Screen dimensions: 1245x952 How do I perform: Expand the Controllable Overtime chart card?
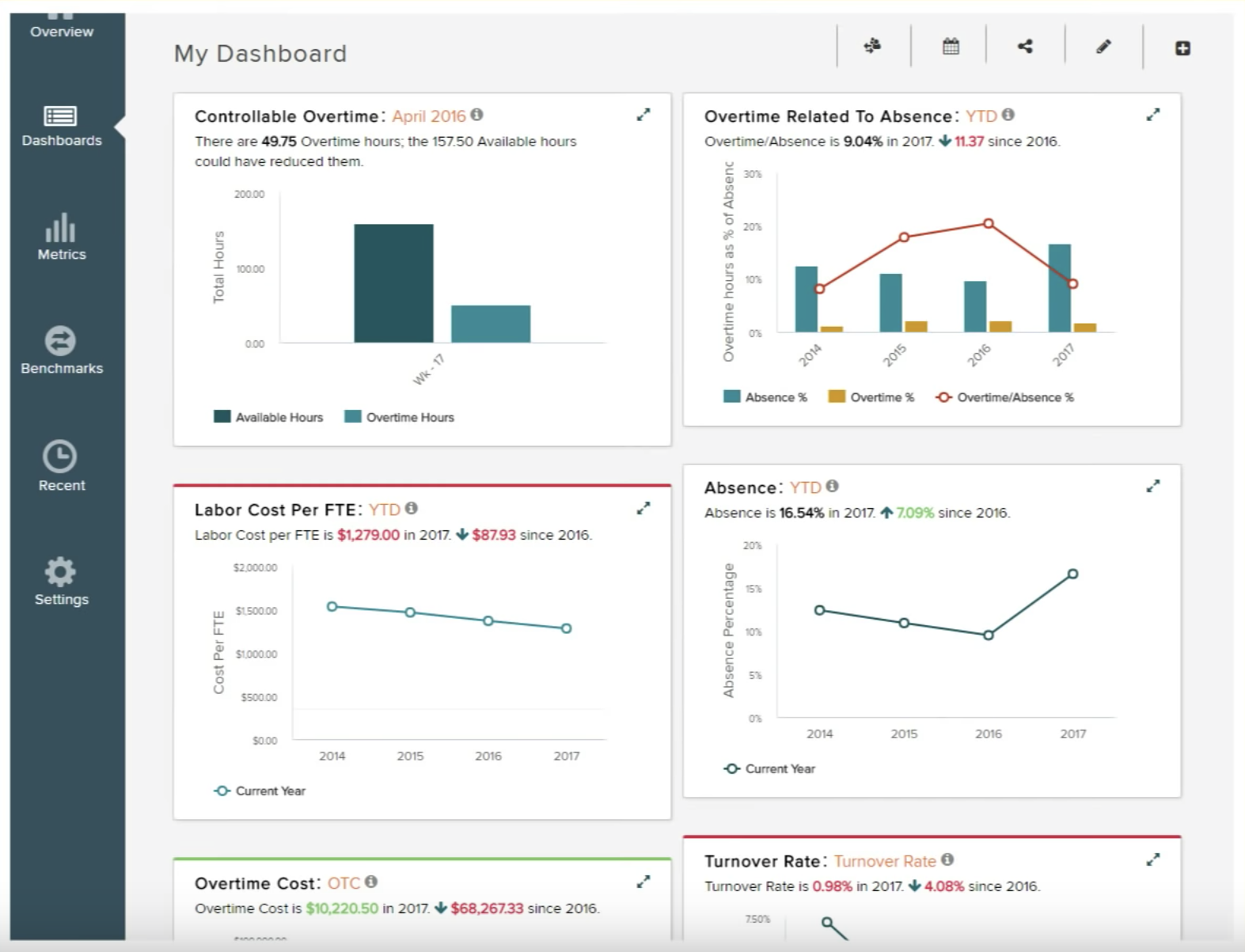pyautogui.click(x=643, y=115)
